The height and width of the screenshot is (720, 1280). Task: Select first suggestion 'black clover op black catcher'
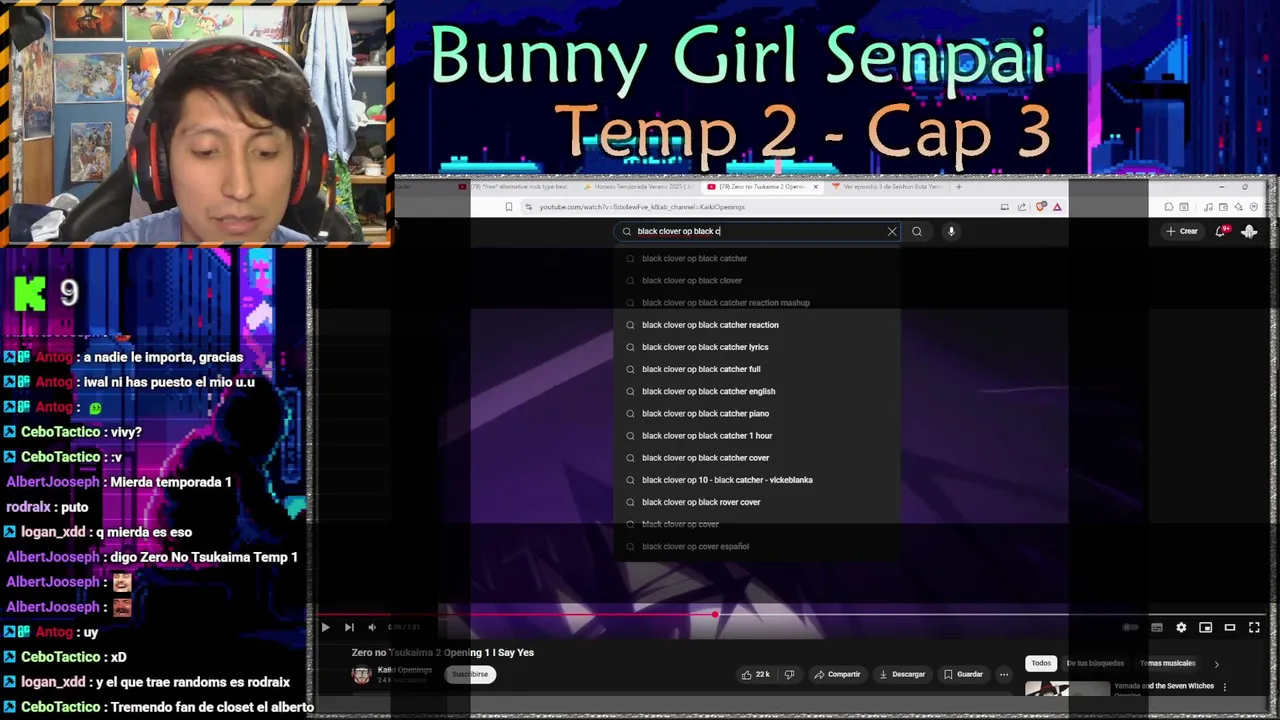pyautogui.click(x=757, y=258)
